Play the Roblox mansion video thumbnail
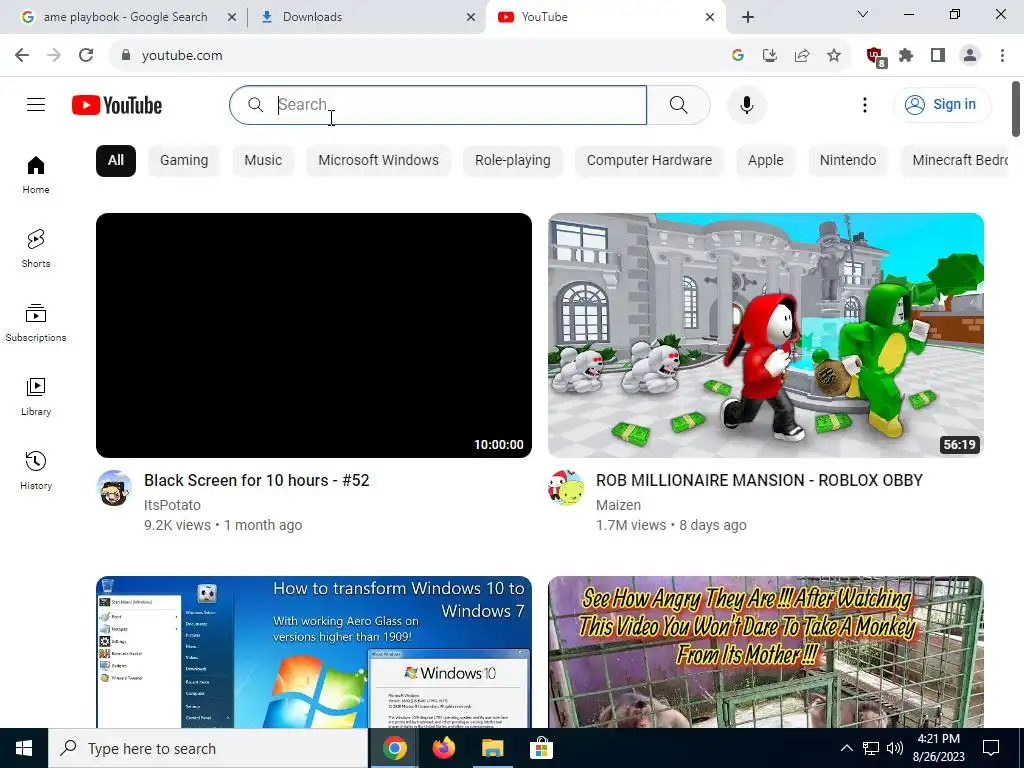The height and width of the screenshot is (768, 1024). click(765, 335)
